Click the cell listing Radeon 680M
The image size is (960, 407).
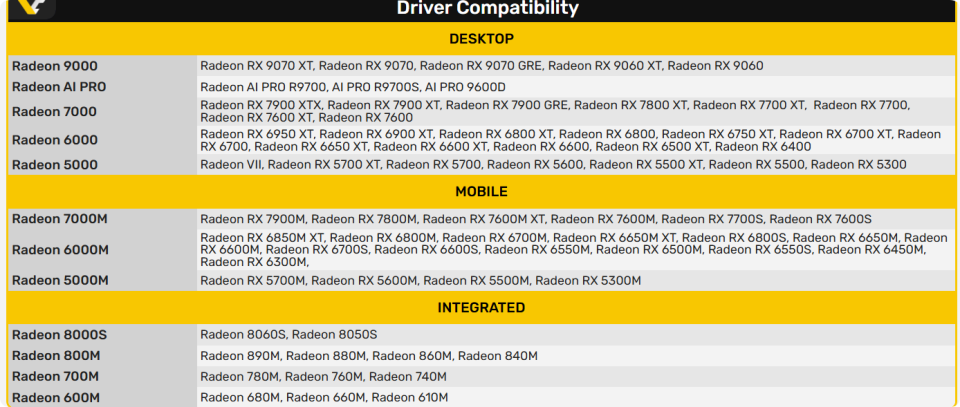pos(576,397)
